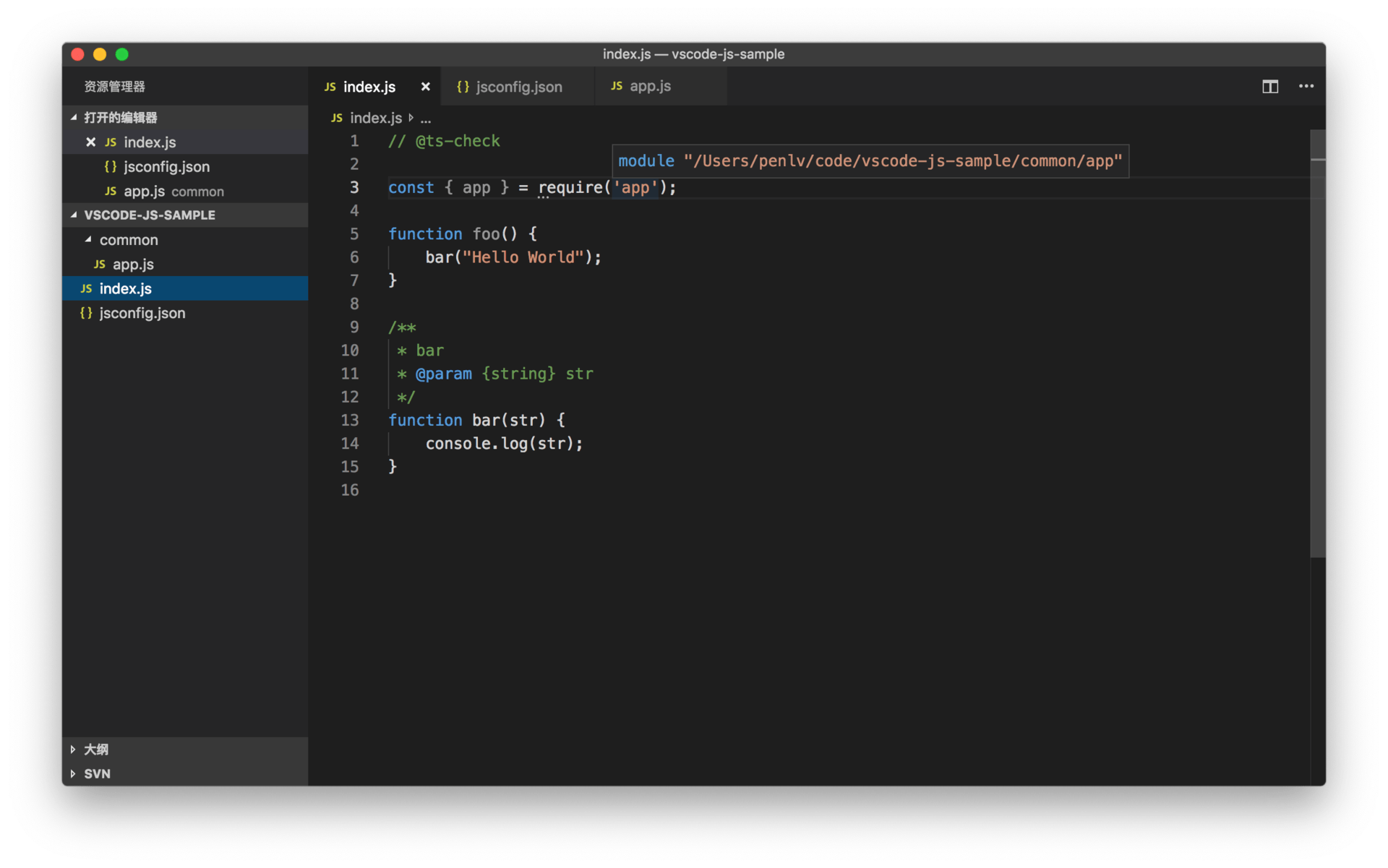The image size is (1388, 868).
Task: Click the @param tag in the comment
Action: pos(443,374)
